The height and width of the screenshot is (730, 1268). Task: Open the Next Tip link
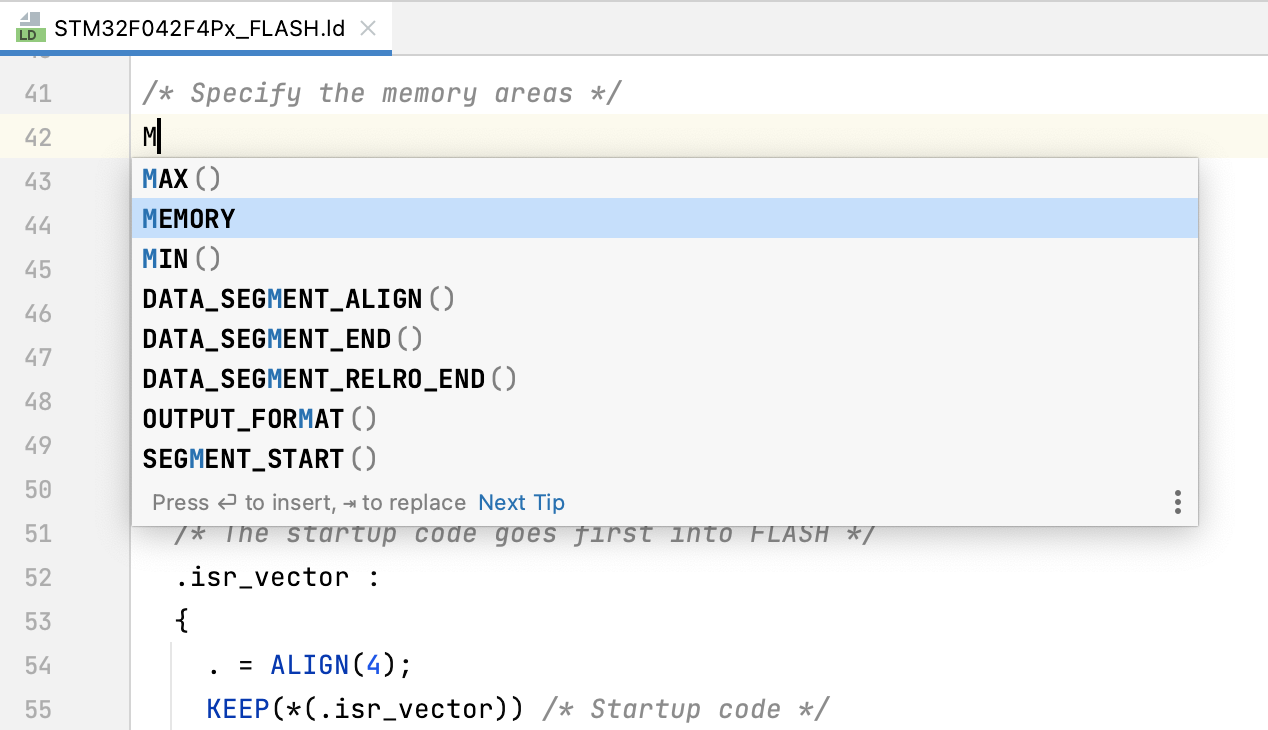(521, 503)
